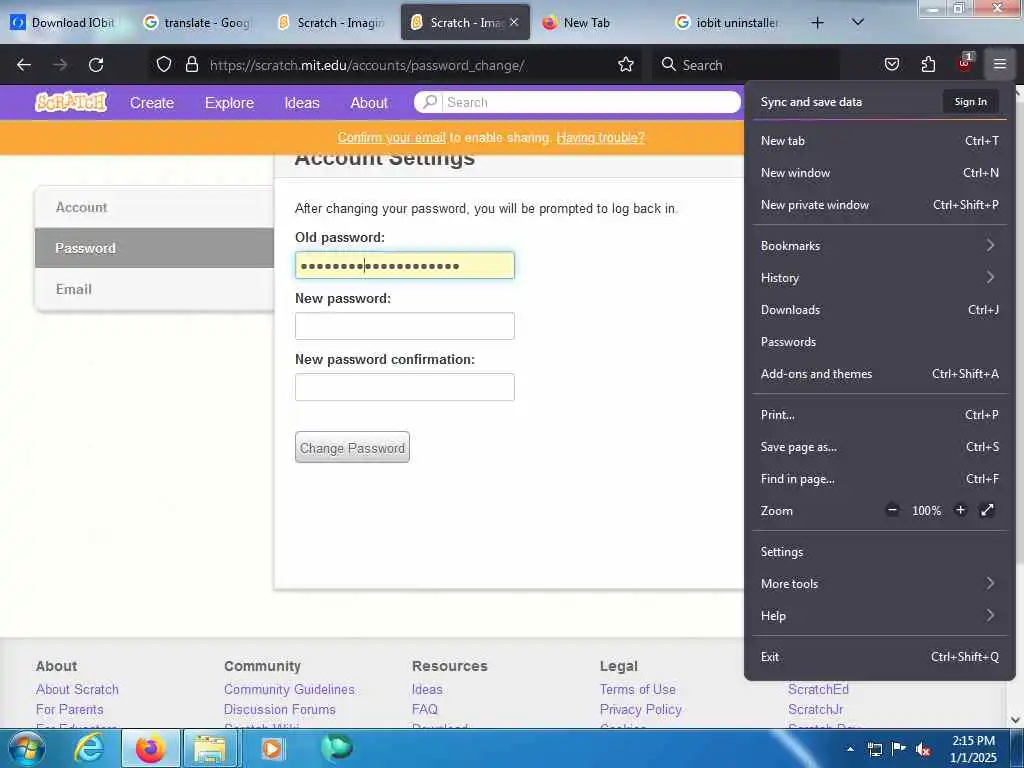Image resolution: width=1024 pixels, height=768 pixels.
Task: Close the active Scratch tab
Action: pyautogui.click(x=515, y=22)
